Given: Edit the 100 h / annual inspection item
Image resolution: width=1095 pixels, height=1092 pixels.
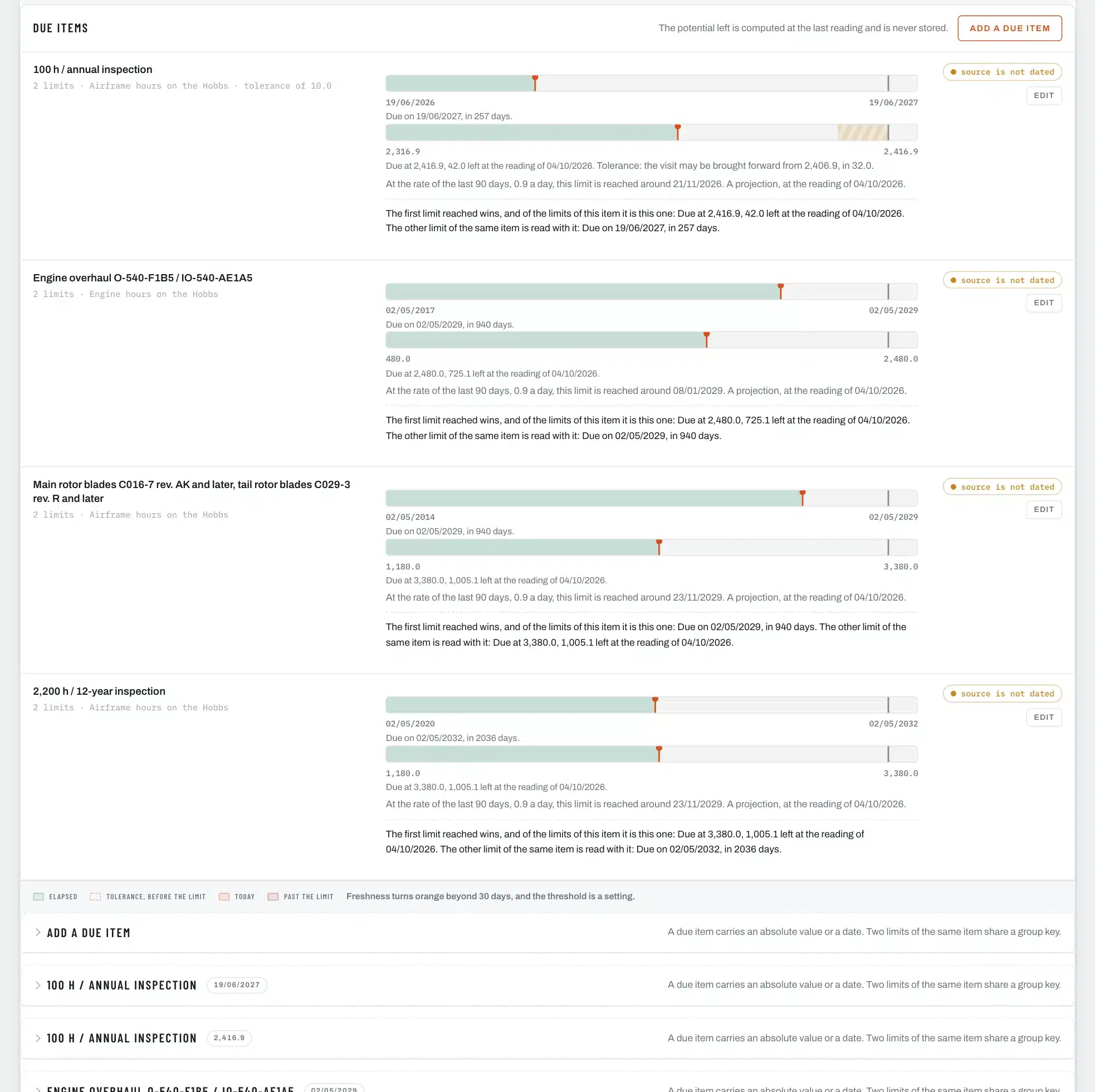Looking at the screenshot, I should point(1043,95).
